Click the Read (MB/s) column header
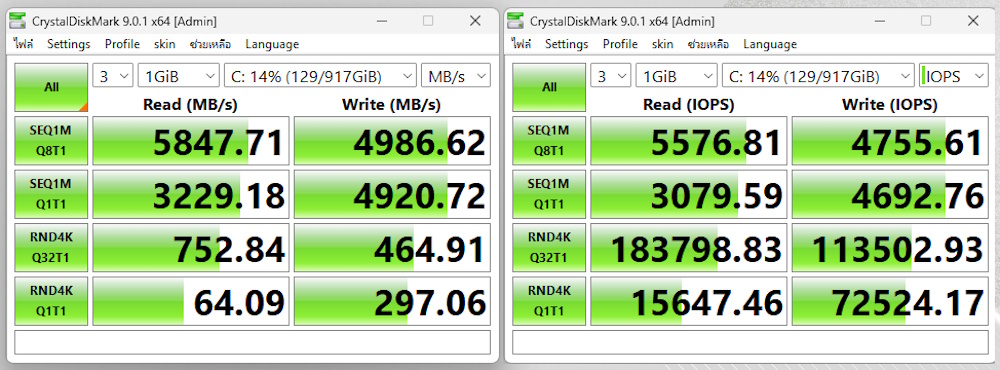Viewport: 1000px width, 370px height. tap(190, 105)
